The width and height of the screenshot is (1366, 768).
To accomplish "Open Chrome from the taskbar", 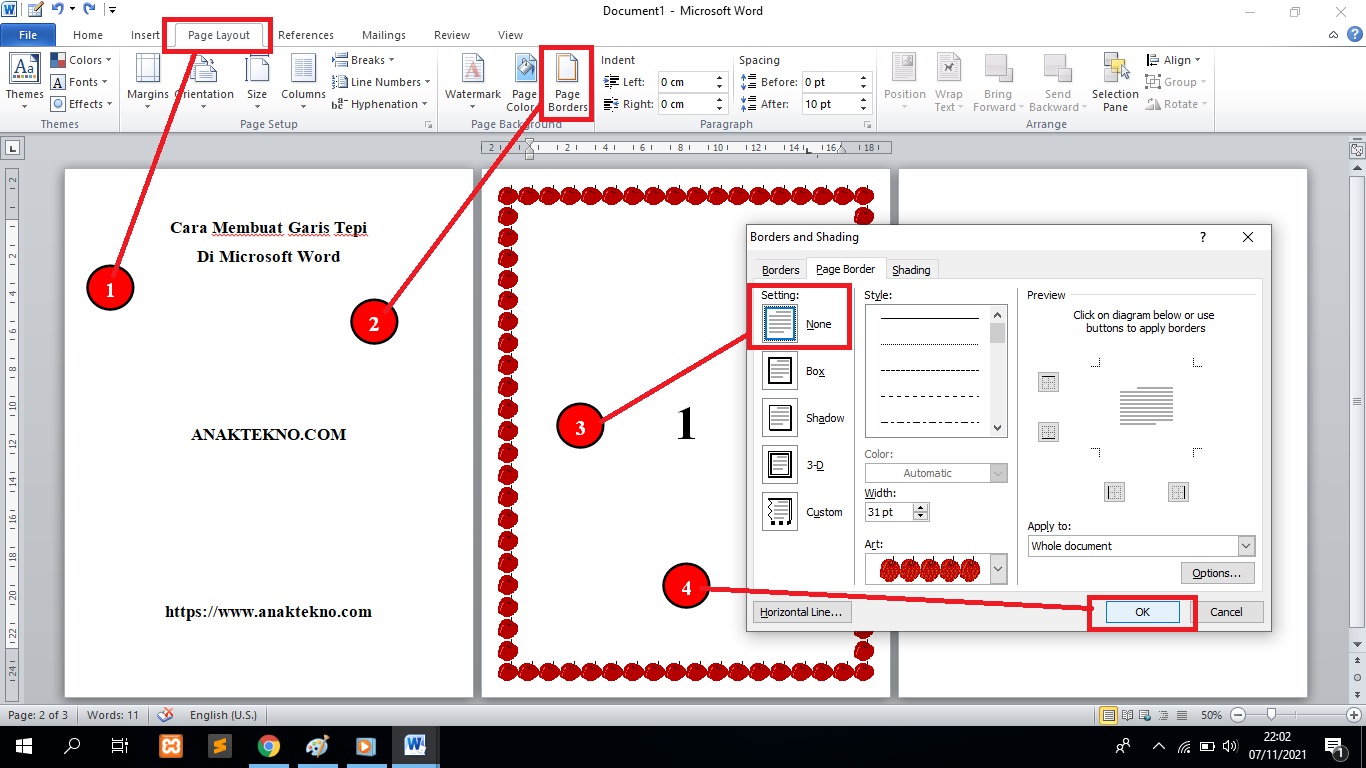I will pos(268,746).
